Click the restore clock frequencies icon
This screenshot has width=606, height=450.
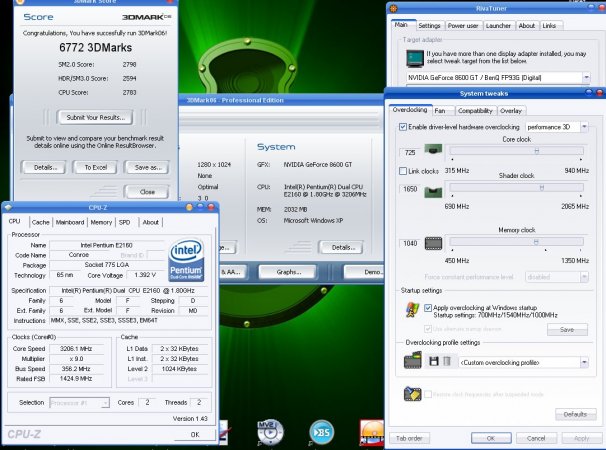pos(412,394)
